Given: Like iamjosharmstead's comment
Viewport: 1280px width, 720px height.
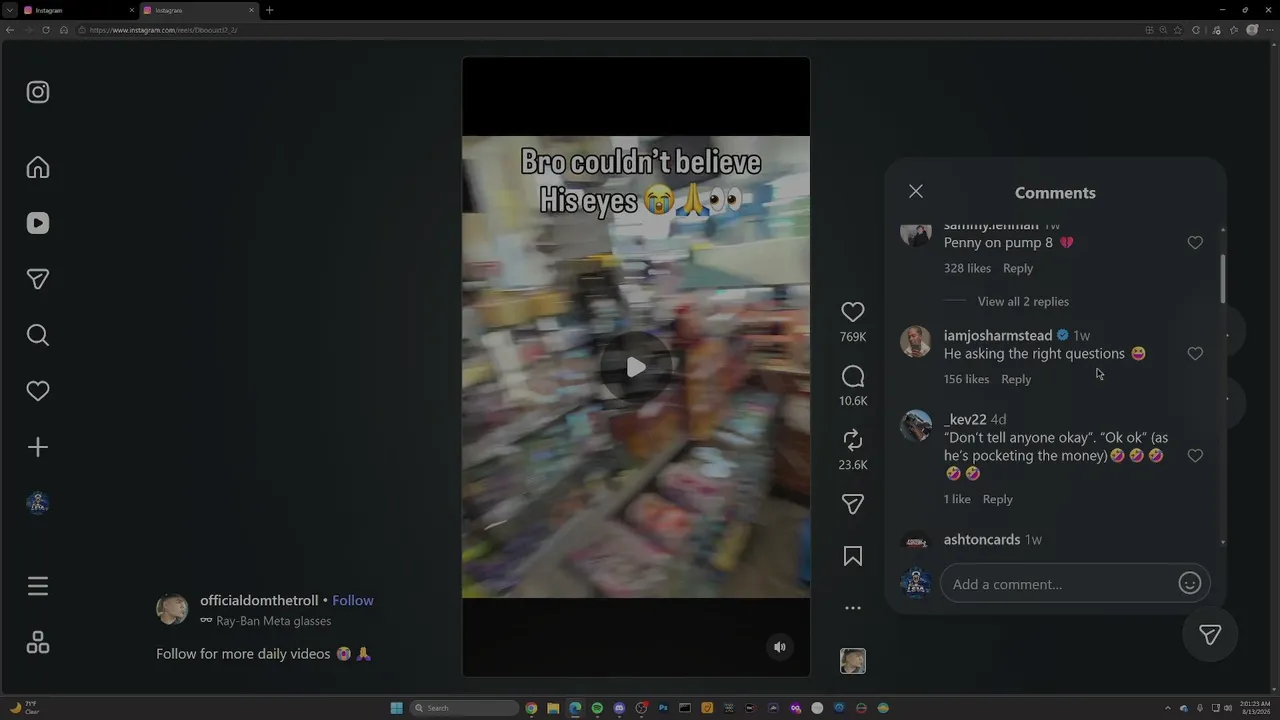Looking at the screenshot, I should (1195, 354).
